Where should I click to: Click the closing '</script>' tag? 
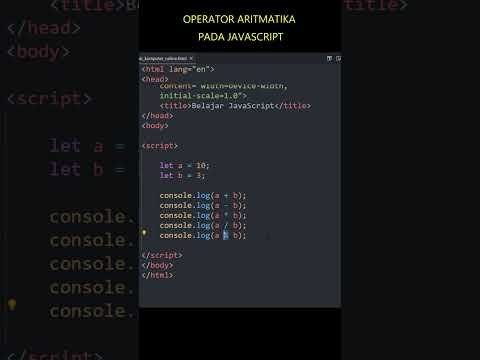pos(162,255)
